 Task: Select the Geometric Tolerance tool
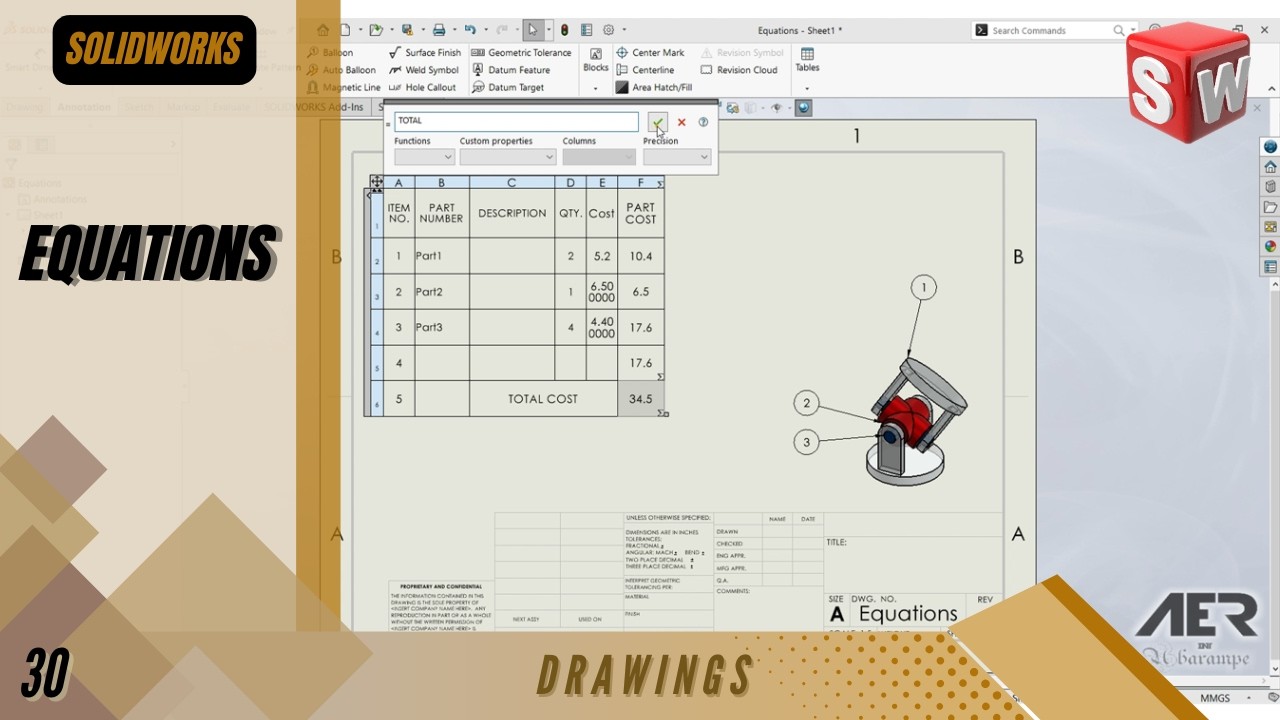point(521,52)
